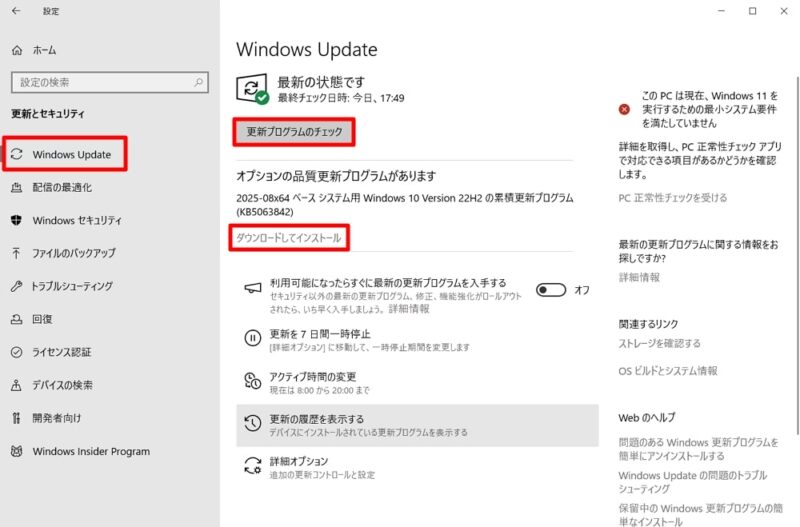This screenshot has height=527, width=800.
Task: Click the Windows Insider Program cat icon
Action: click(17, 451)
